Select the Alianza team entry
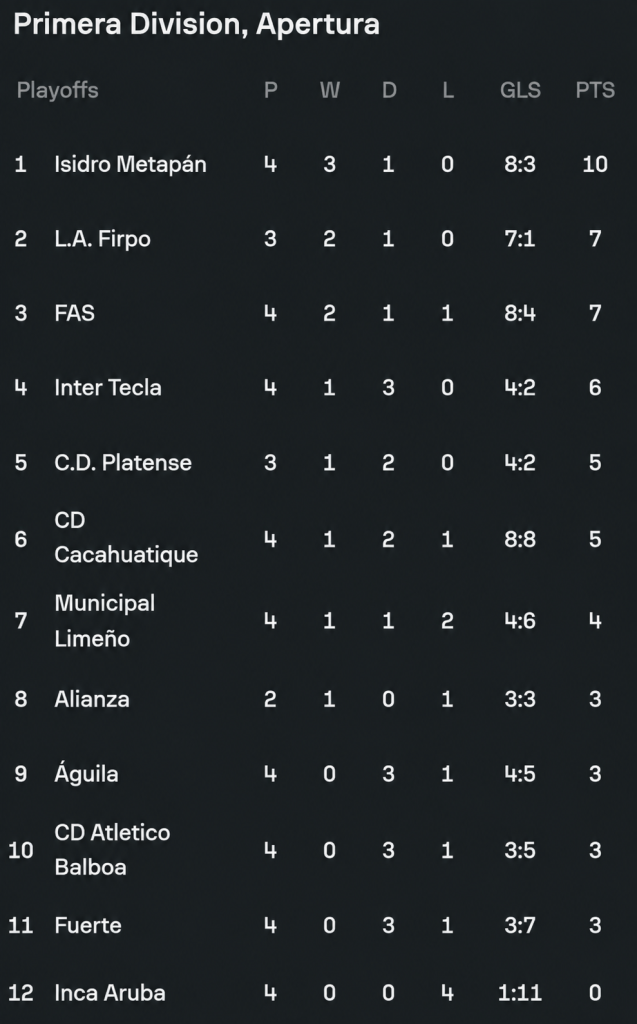The height and width of the screenshot is (1024, 637). click(318, 699)
